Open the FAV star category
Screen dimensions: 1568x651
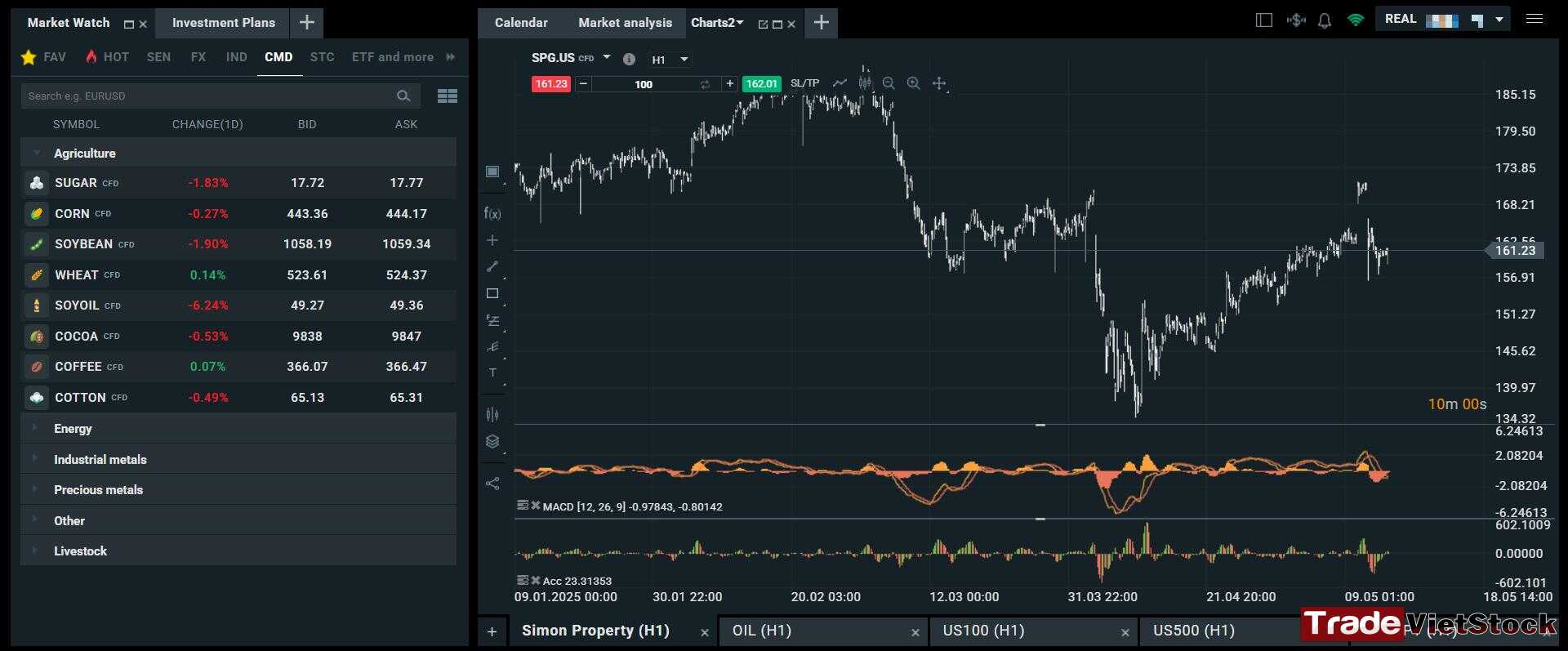click(42, 57)
